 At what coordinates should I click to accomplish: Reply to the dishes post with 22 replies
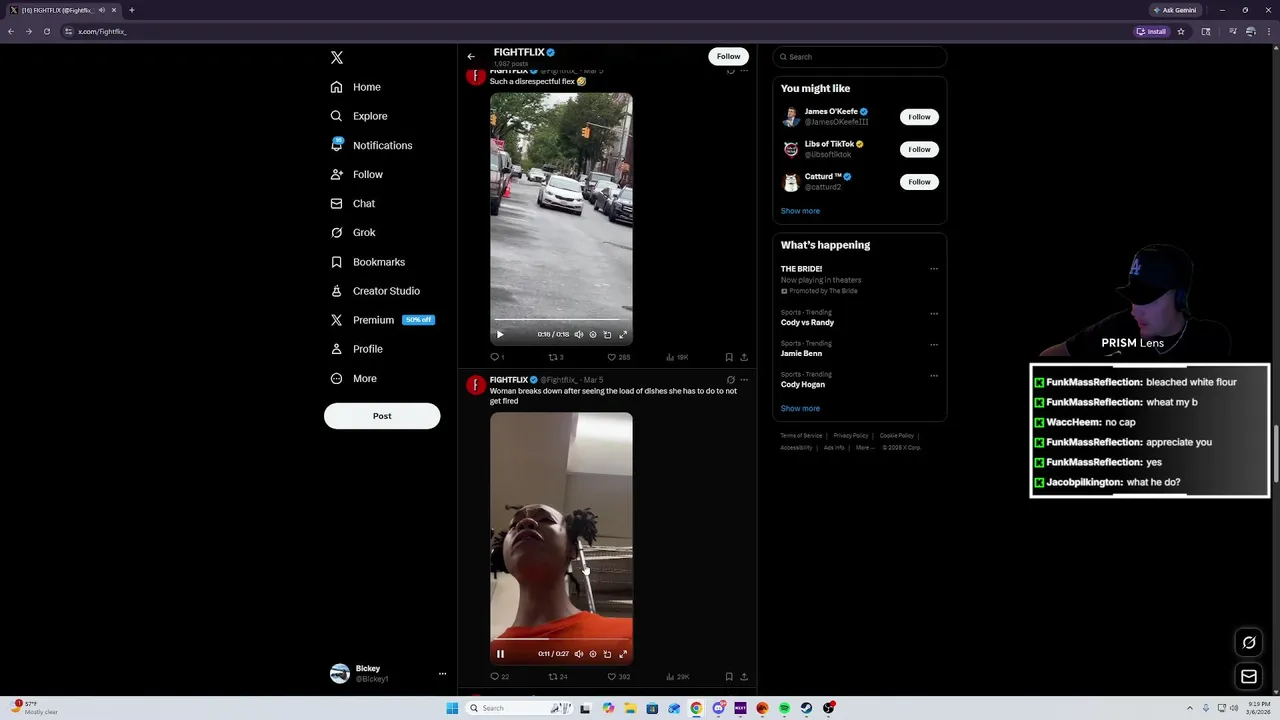(x=499, y=677)
